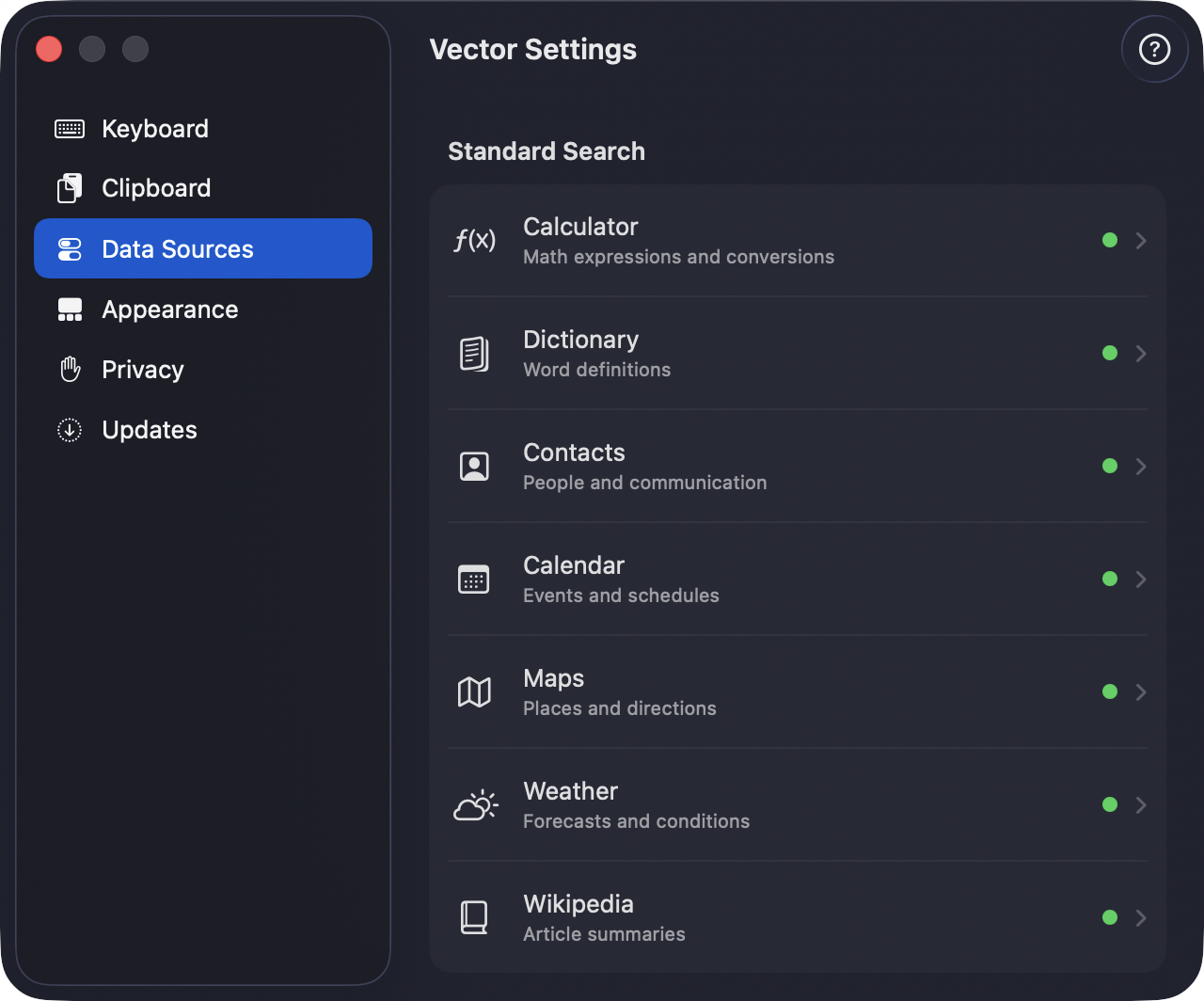Expand the Contacts settings chevron
The width and height of the screenshot is (1204, 1001).
[x=1141, y=467]
